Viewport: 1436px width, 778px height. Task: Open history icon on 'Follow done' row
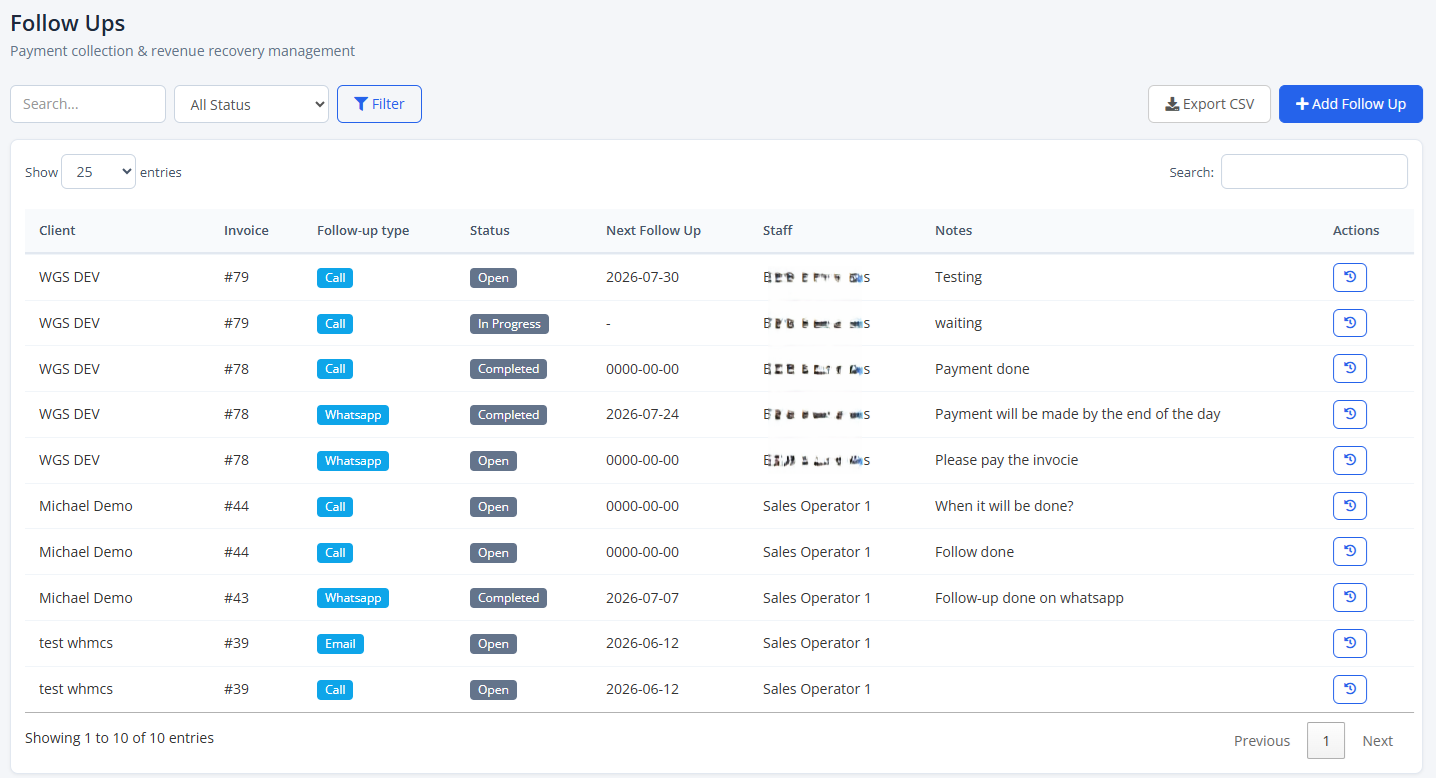[x=1349, y=552]
